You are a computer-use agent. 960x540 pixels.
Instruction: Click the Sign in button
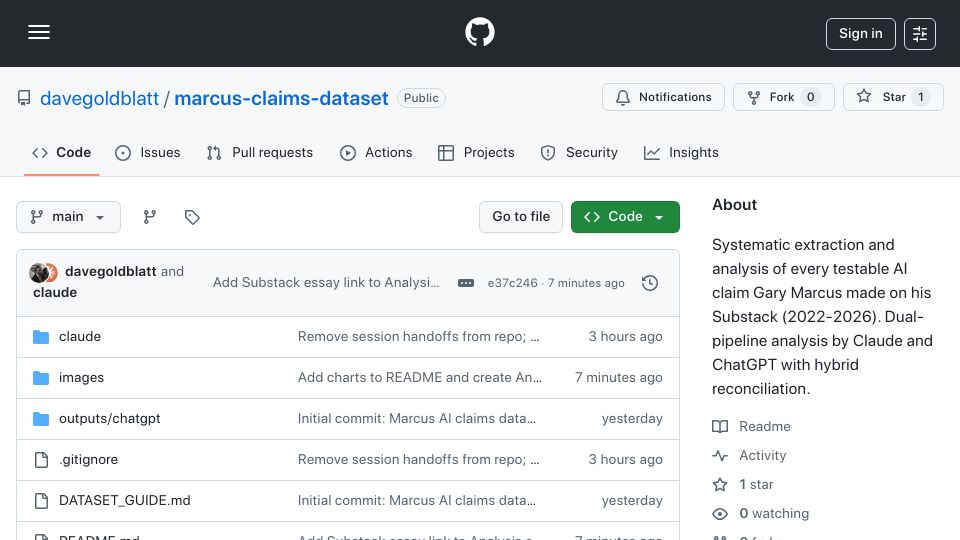(860, 34)
